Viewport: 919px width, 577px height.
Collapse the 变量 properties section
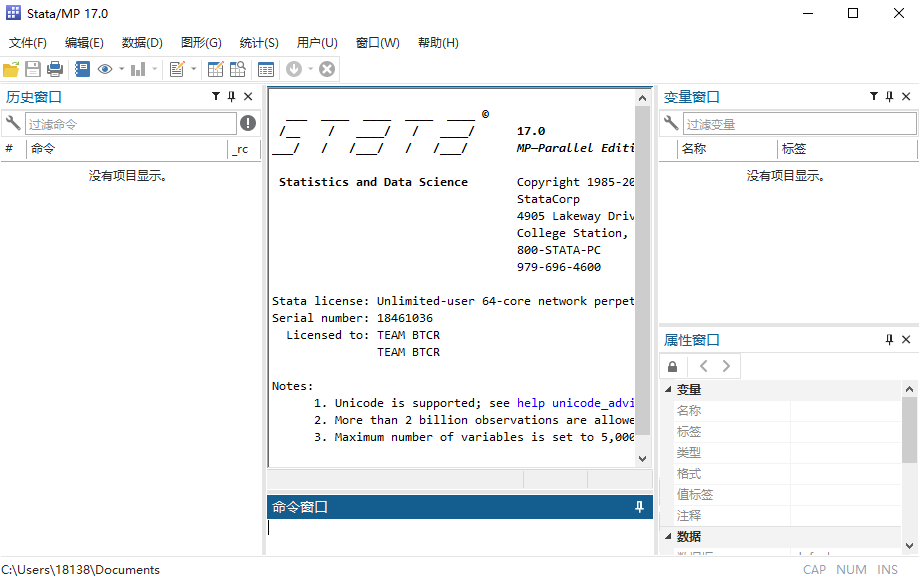668,389
